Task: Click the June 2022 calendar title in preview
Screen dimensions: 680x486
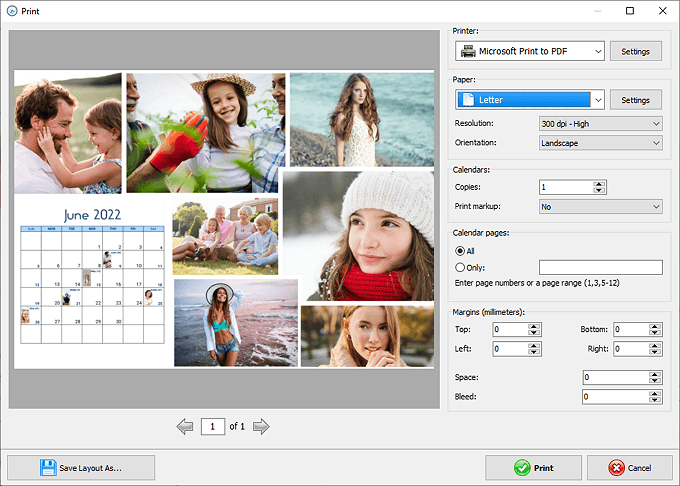Action: (x=92, y=215)
